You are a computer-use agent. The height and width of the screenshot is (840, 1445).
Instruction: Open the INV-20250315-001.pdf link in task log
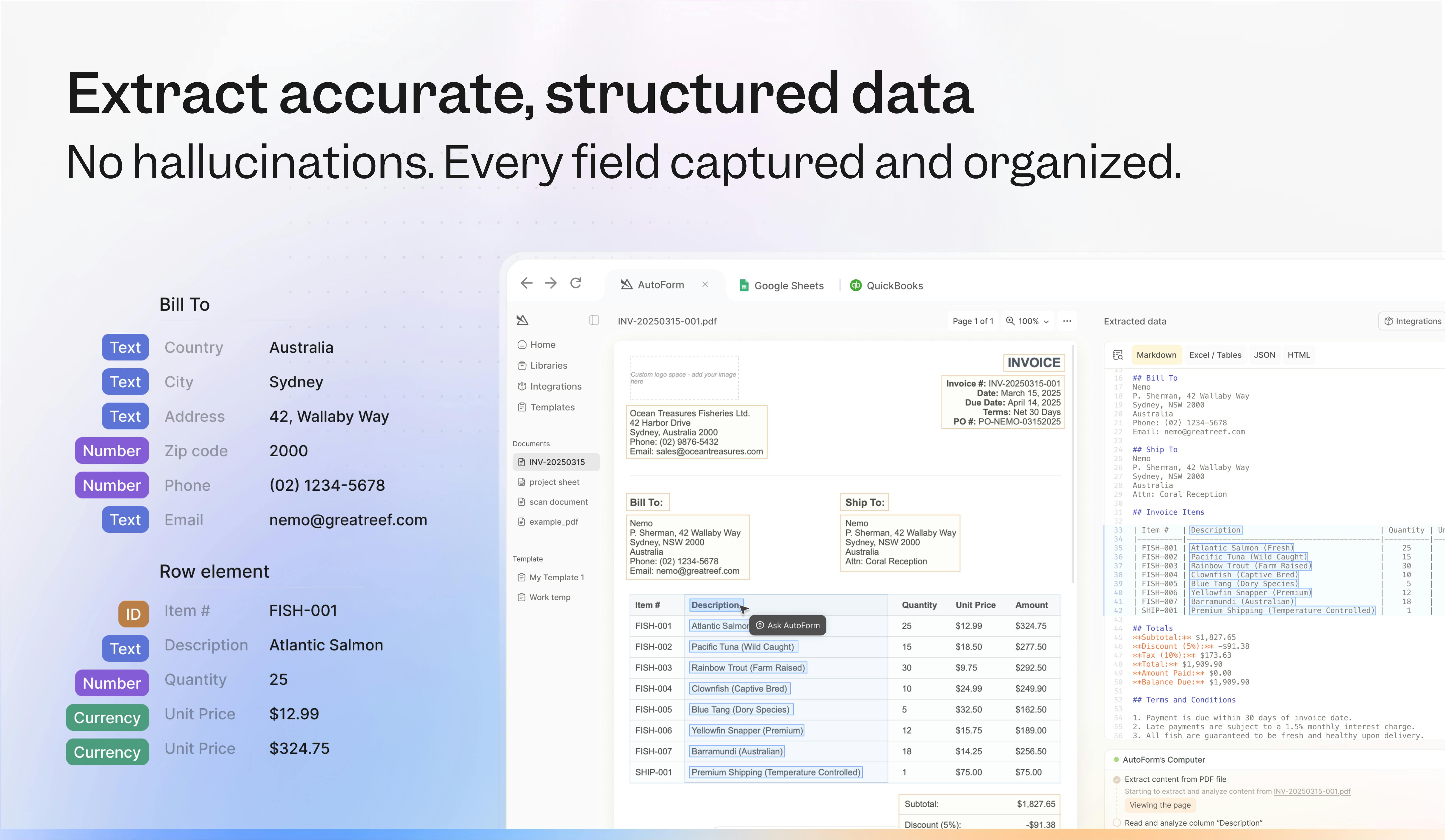point(1312,791)
